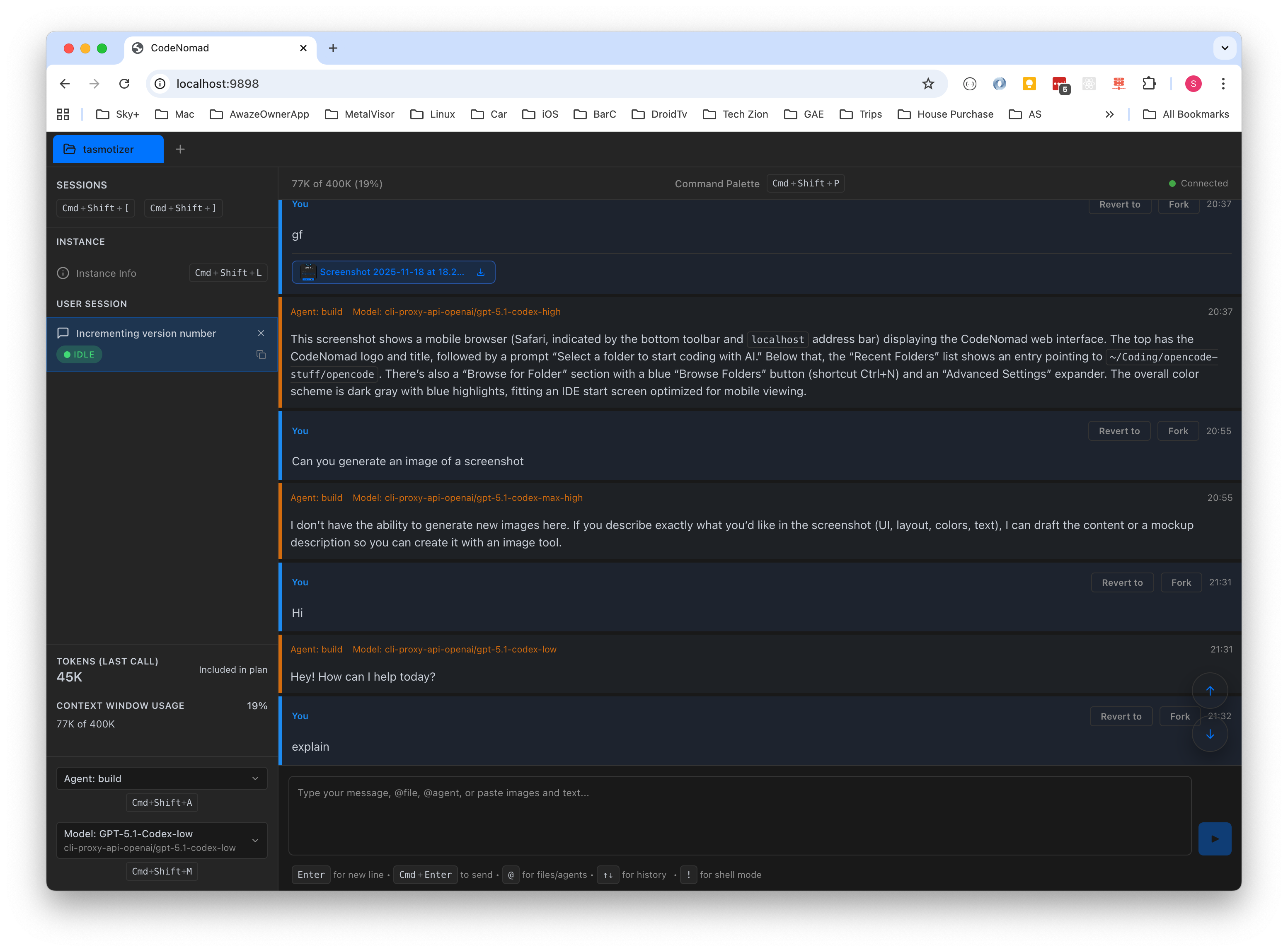
Task: Click the Included in plan text
Action: [x=233, y=669]
